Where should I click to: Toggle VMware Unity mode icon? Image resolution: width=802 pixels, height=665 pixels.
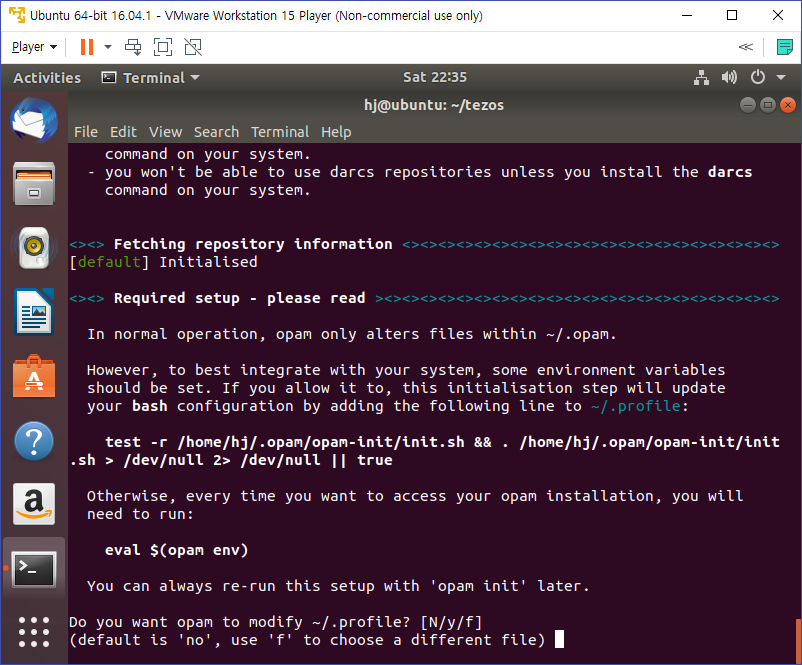[193, 47]
